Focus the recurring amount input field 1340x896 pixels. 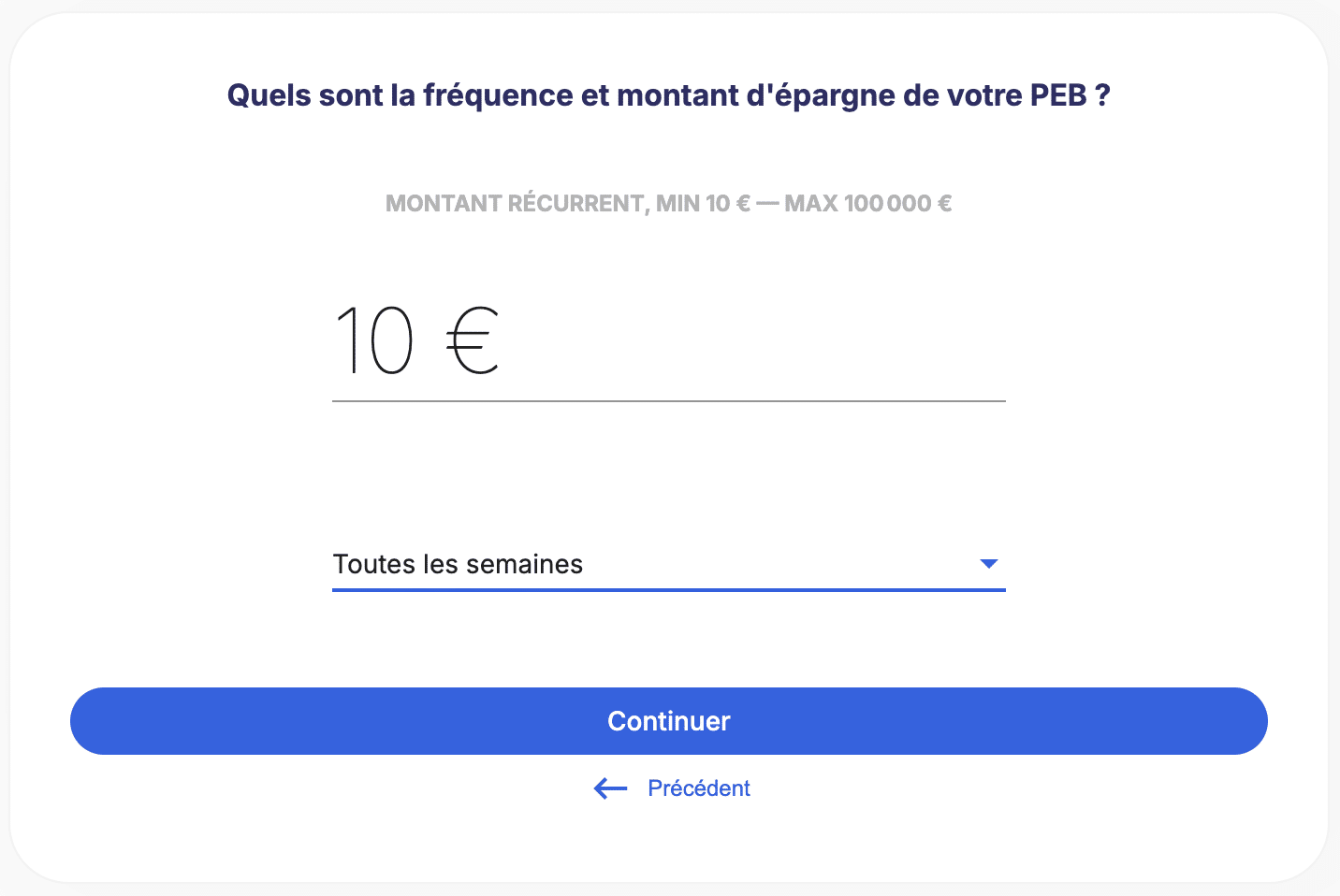[x=668, y=341]
